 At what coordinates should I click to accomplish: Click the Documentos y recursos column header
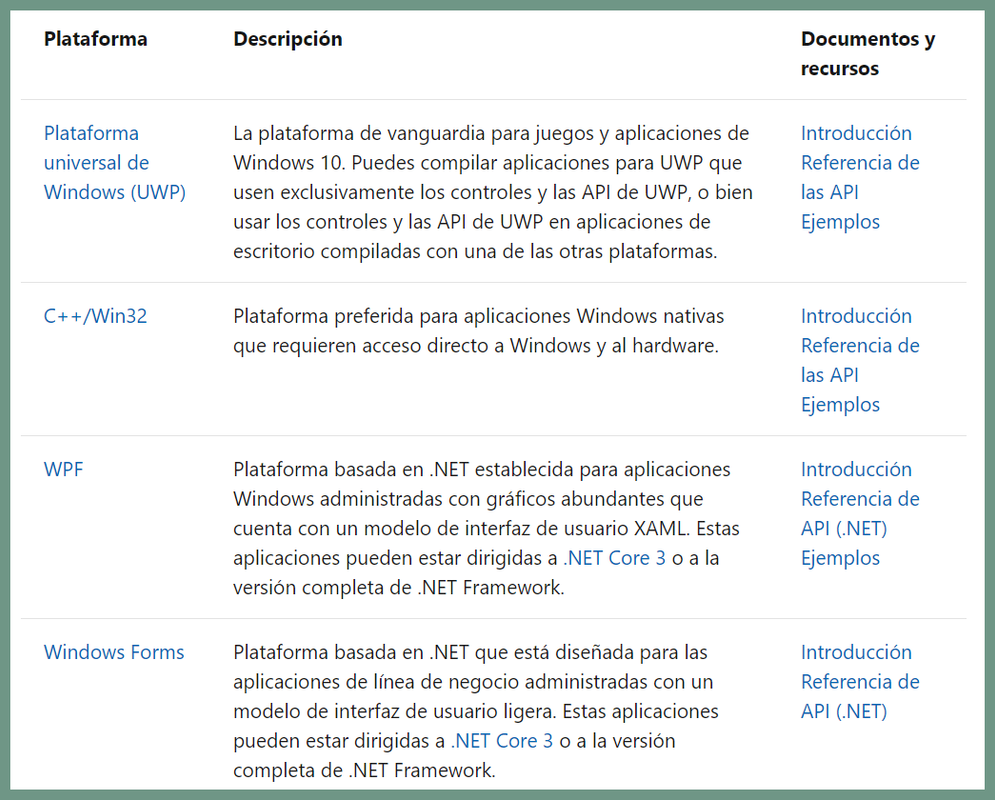click(867, 53)
